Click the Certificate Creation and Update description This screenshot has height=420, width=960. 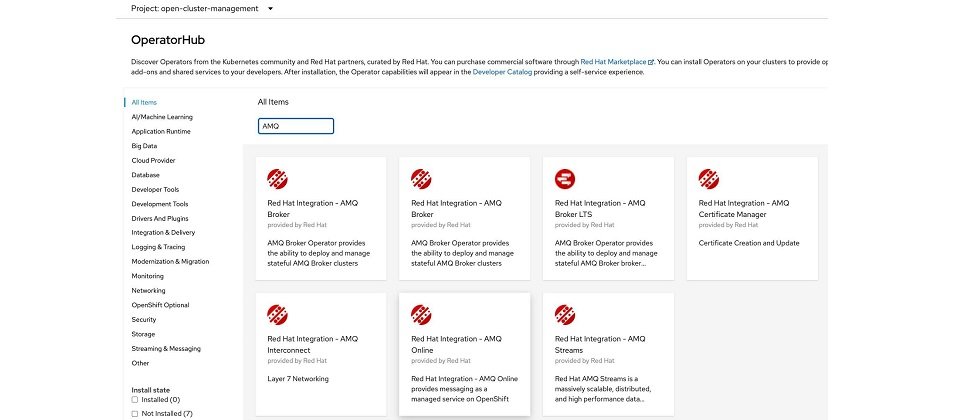(749, 243)
